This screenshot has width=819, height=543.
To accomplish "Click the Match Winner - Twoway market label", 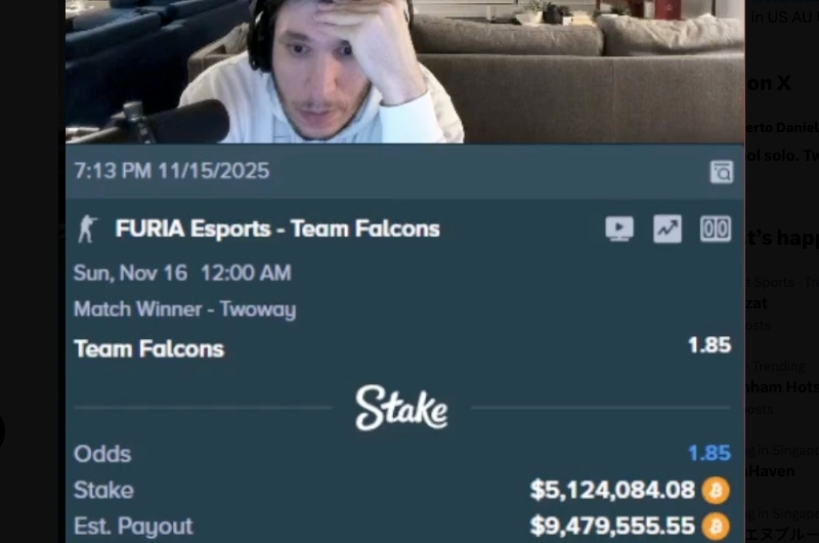I will pyautogui.click(x=185, y=309).
